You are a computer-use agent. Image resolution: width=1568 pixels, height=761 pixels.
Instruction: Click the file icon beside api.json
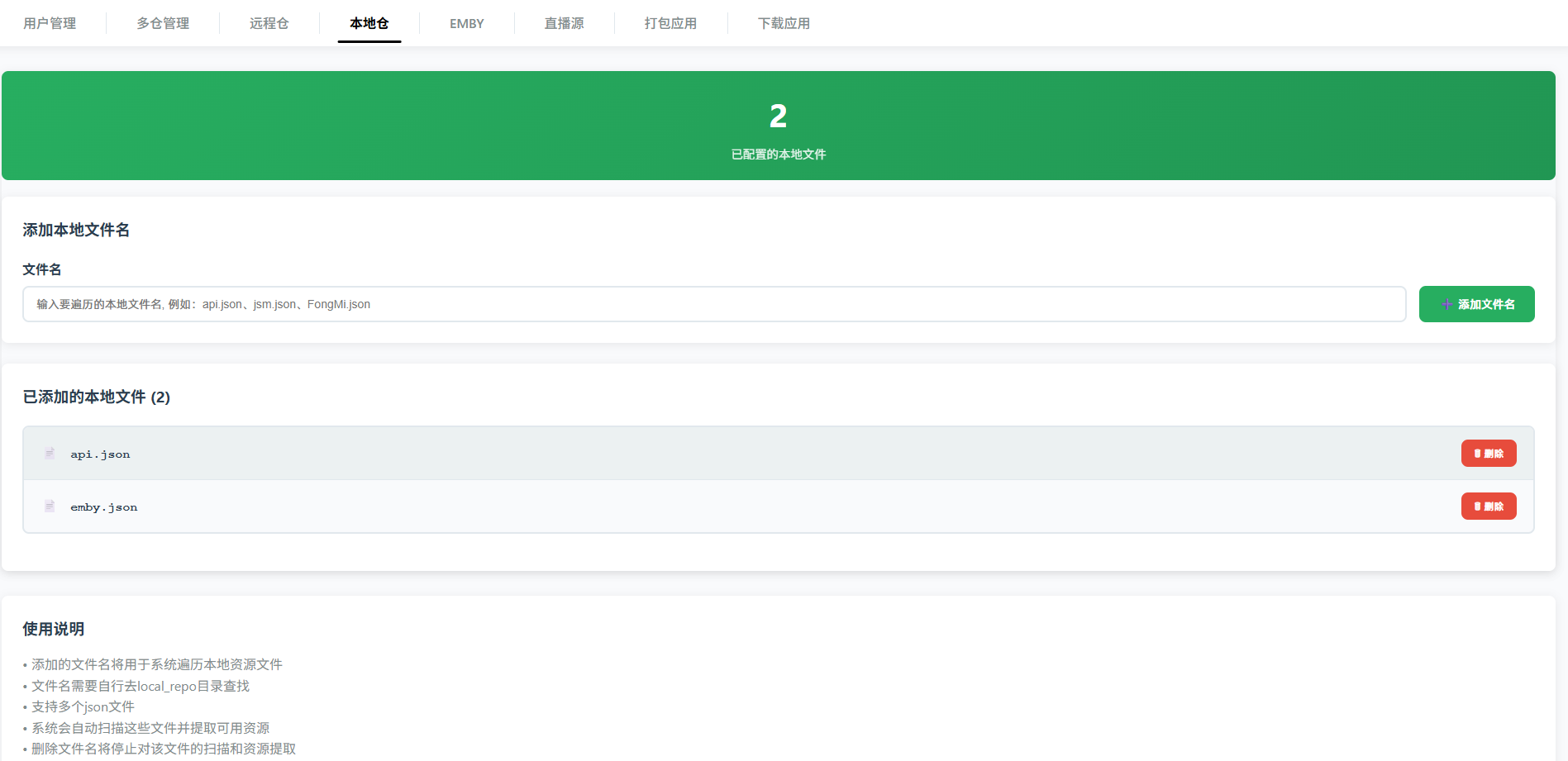point(50,454)
